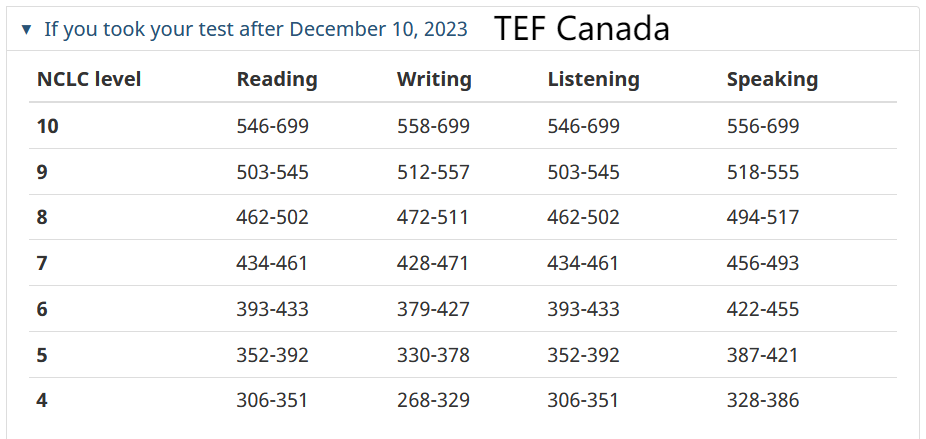This screenshot has height=439, width=926.
Task: Click Speaking score 422-455 cell
Action: click(763, 309)
